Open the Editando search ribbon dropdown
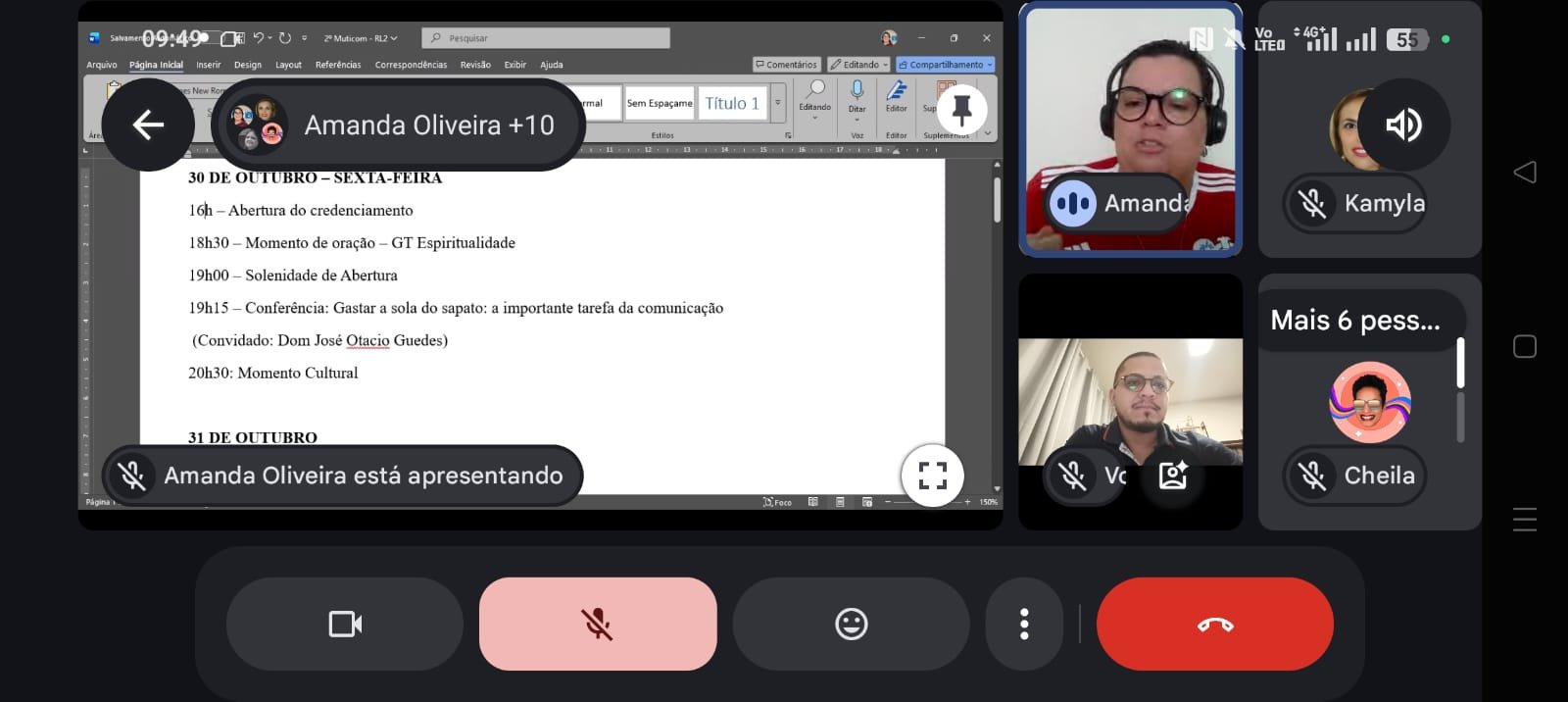The height and width of the screenshot is (702, 1568). pos(814,100)
